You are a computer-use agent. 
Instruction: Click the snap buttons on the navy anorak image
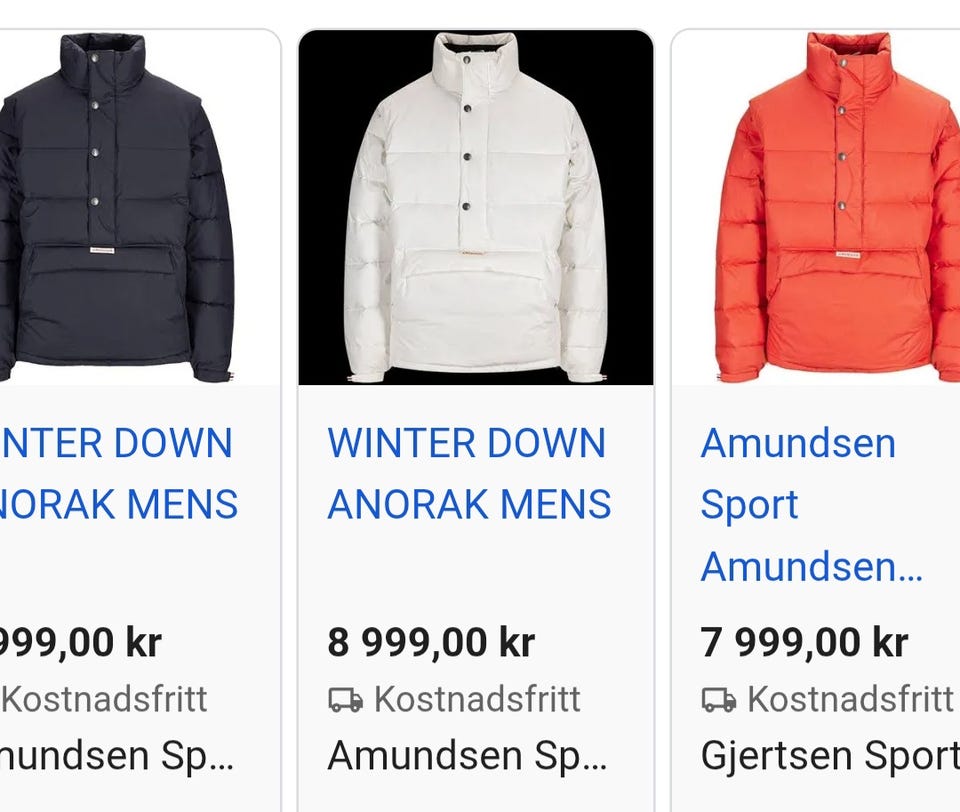point(96,129)
